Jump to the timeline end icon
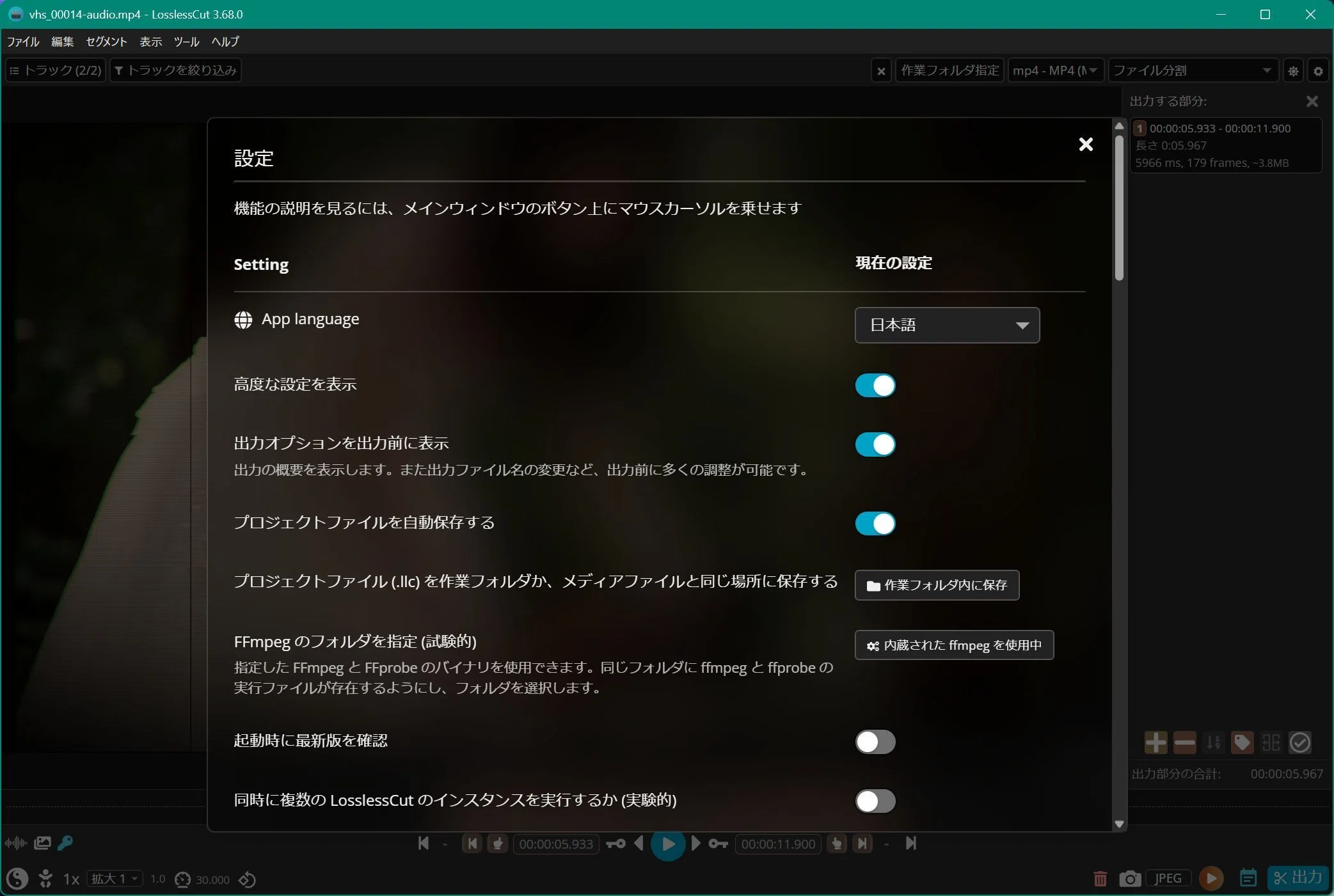Viewport: 1334px width, 896px height. pos(911,844)
